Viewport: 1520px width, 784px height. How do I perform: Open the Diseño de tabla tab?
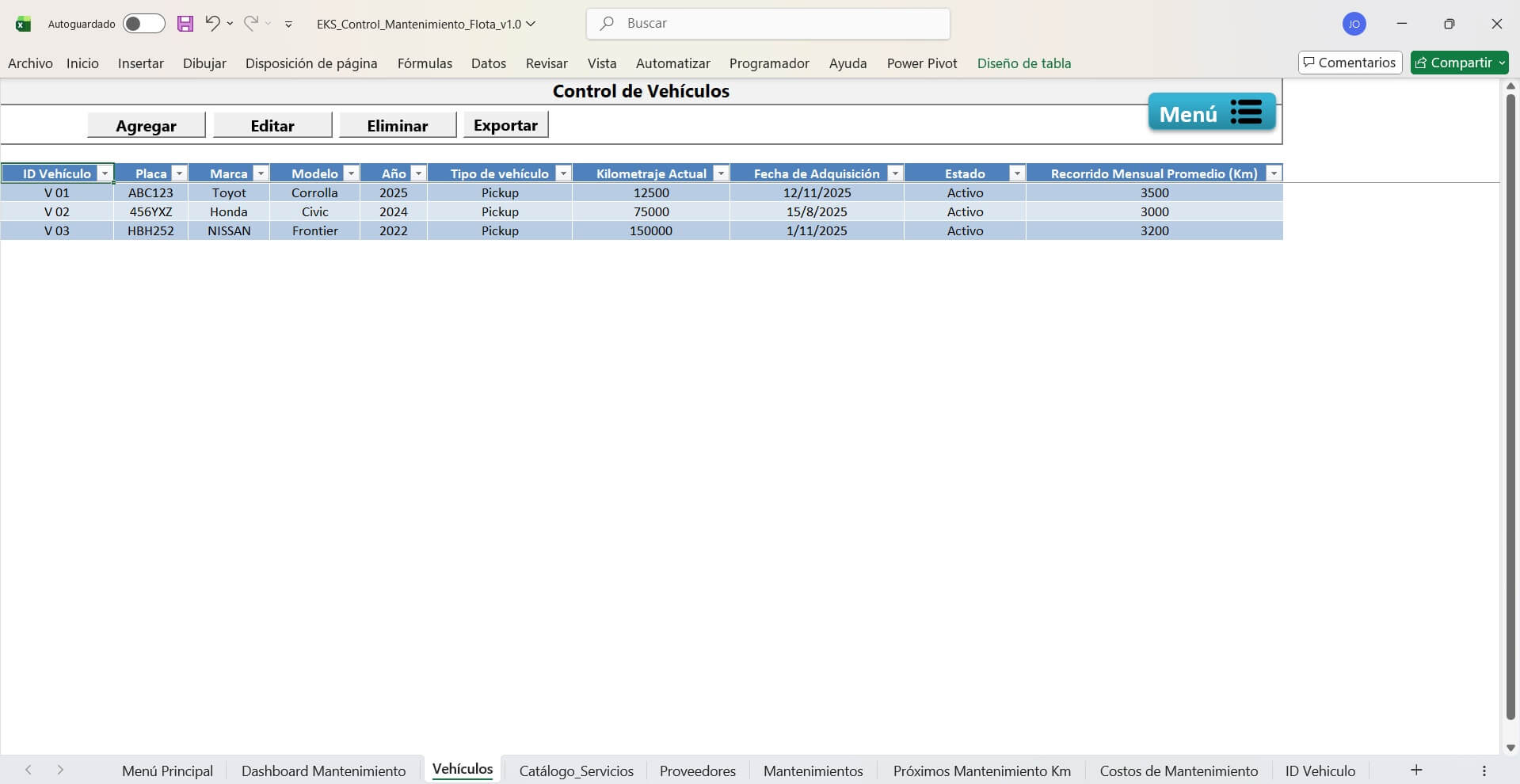point(1024,63)
